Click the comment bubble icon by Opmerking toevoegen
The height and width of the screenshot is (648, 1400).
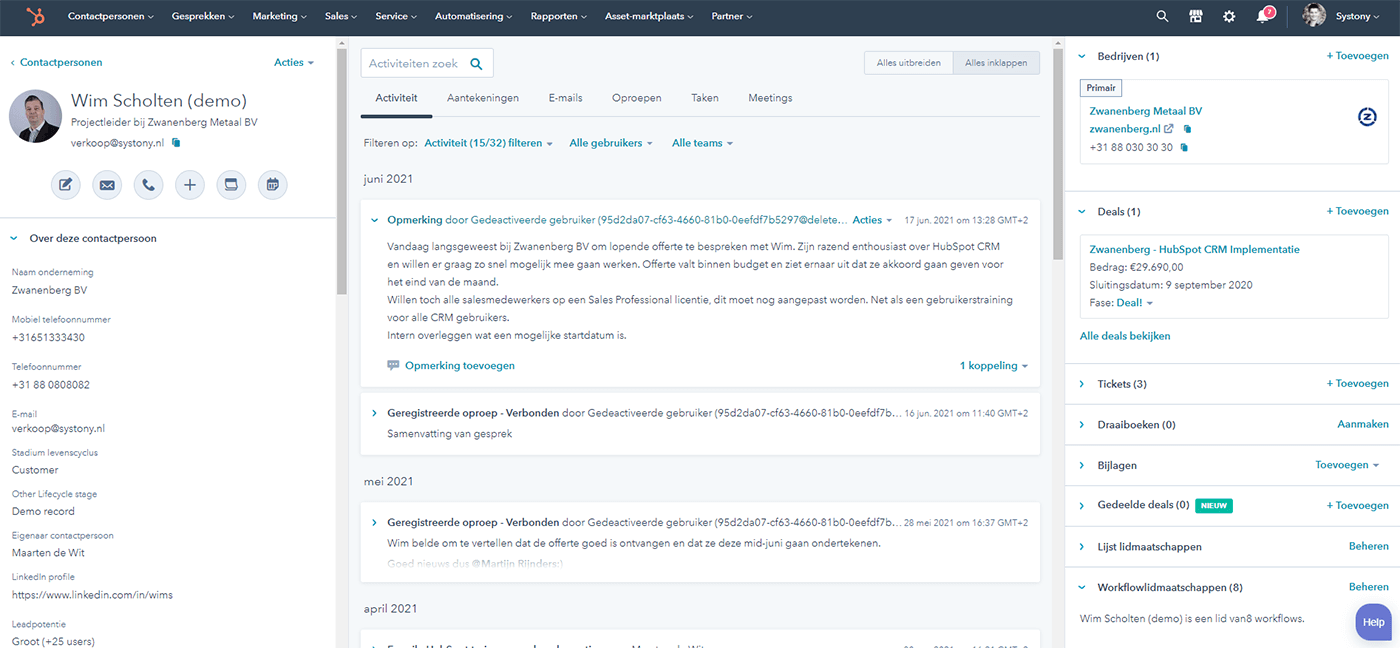point(393,366)
